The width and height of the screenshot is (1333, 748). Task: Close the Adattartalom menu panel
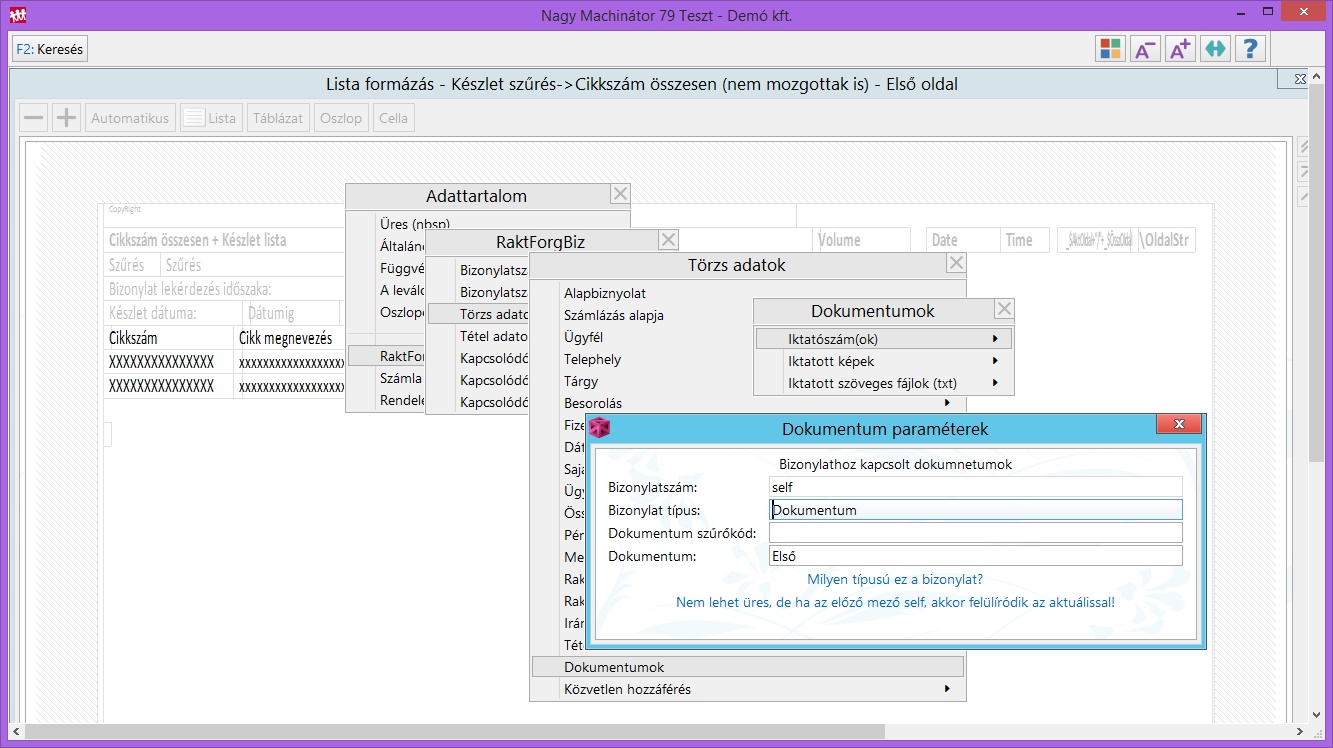pyautogui.click(x=620, y=195)
